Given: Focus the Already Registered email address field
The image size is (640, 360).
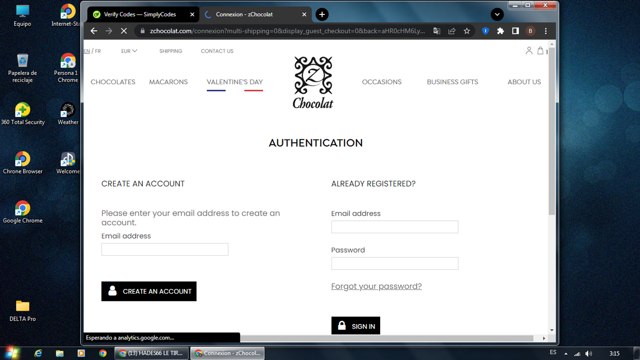Looking at the screenshot, I should (395, 227).
